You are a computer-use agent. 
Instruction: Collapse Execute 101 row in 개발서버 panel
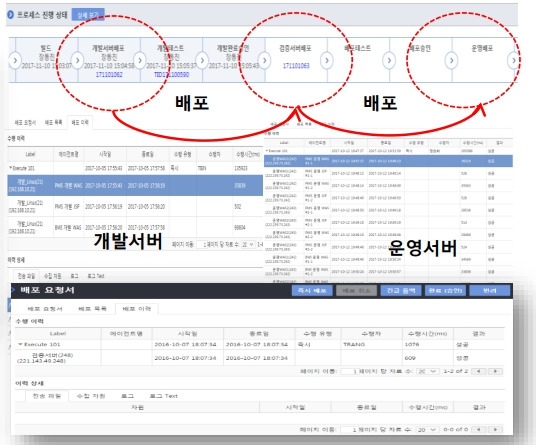11,168
